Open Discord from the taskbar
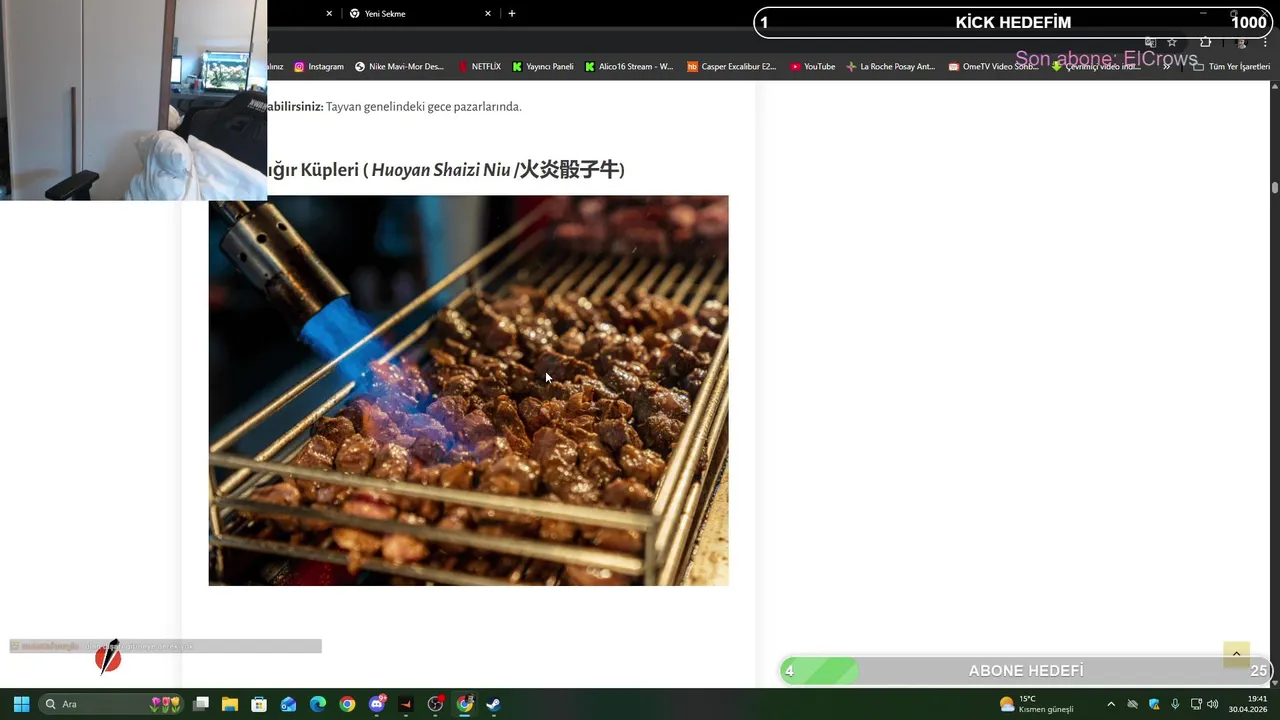The image size is (1280, 720). 377,704
